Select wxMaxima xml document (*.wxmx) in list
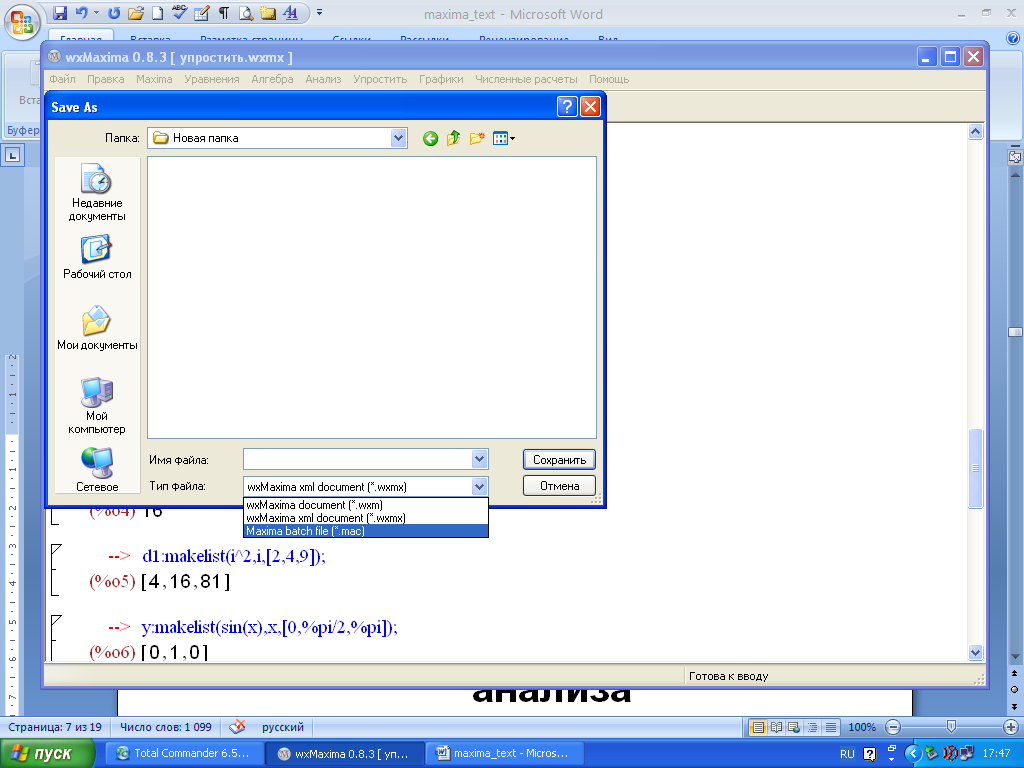Screen dimensions: 1024x768 pos(366,518)
